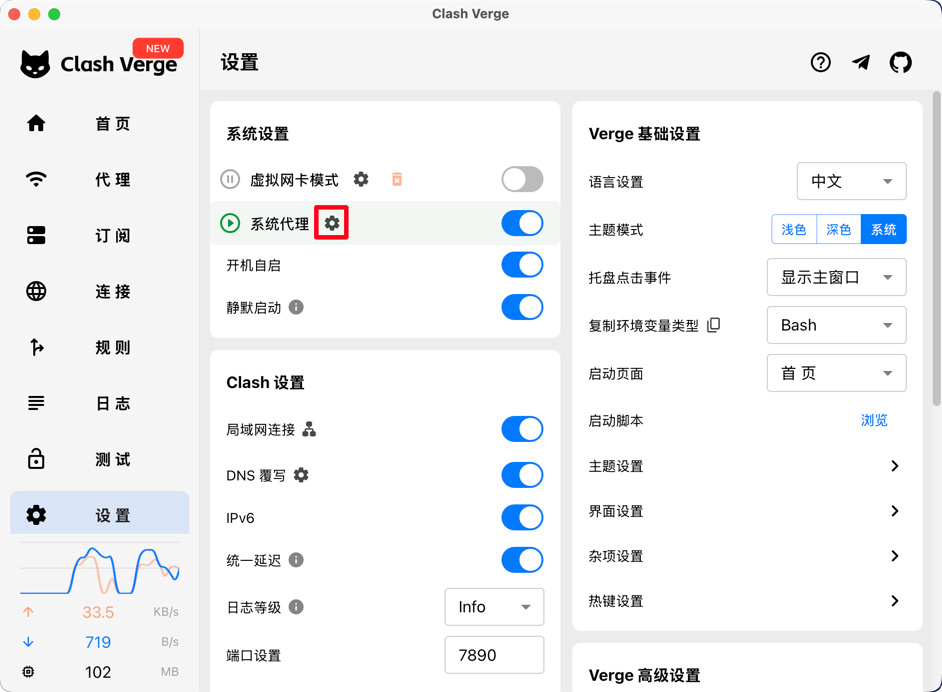Turn off 静默启动 switch
This screenshot has width=942, height=692.
point(522,307)
